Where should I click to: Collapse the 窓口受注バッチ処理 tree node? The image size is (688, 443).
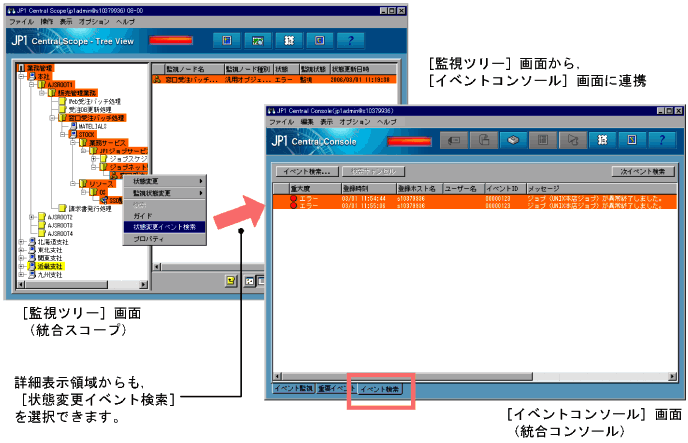[52, 118]
